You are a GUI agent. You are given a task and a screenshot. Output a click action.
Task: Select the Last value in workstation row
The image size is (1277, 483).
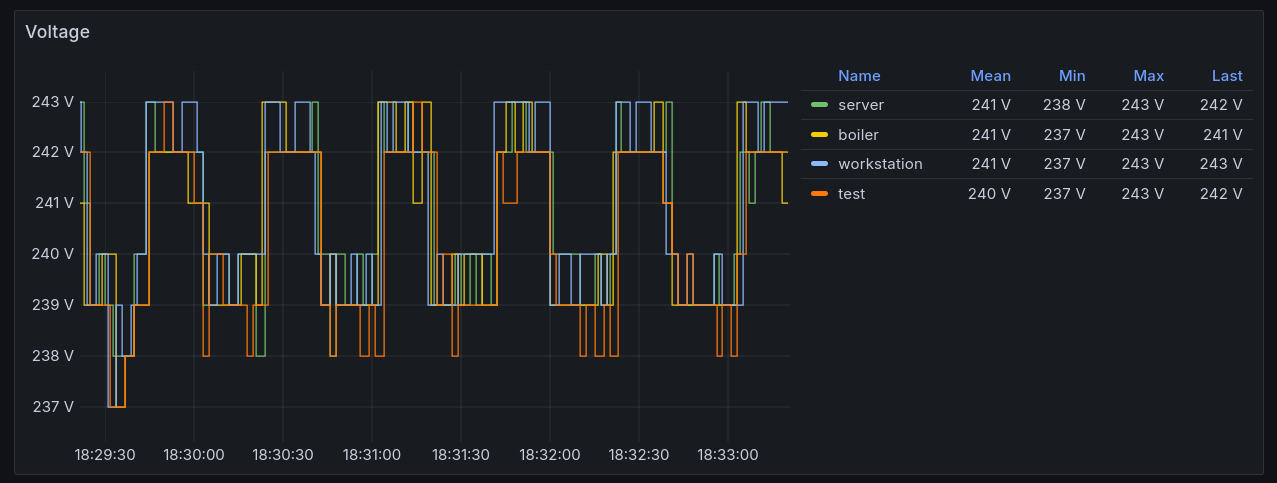(x=1226, y=164)
